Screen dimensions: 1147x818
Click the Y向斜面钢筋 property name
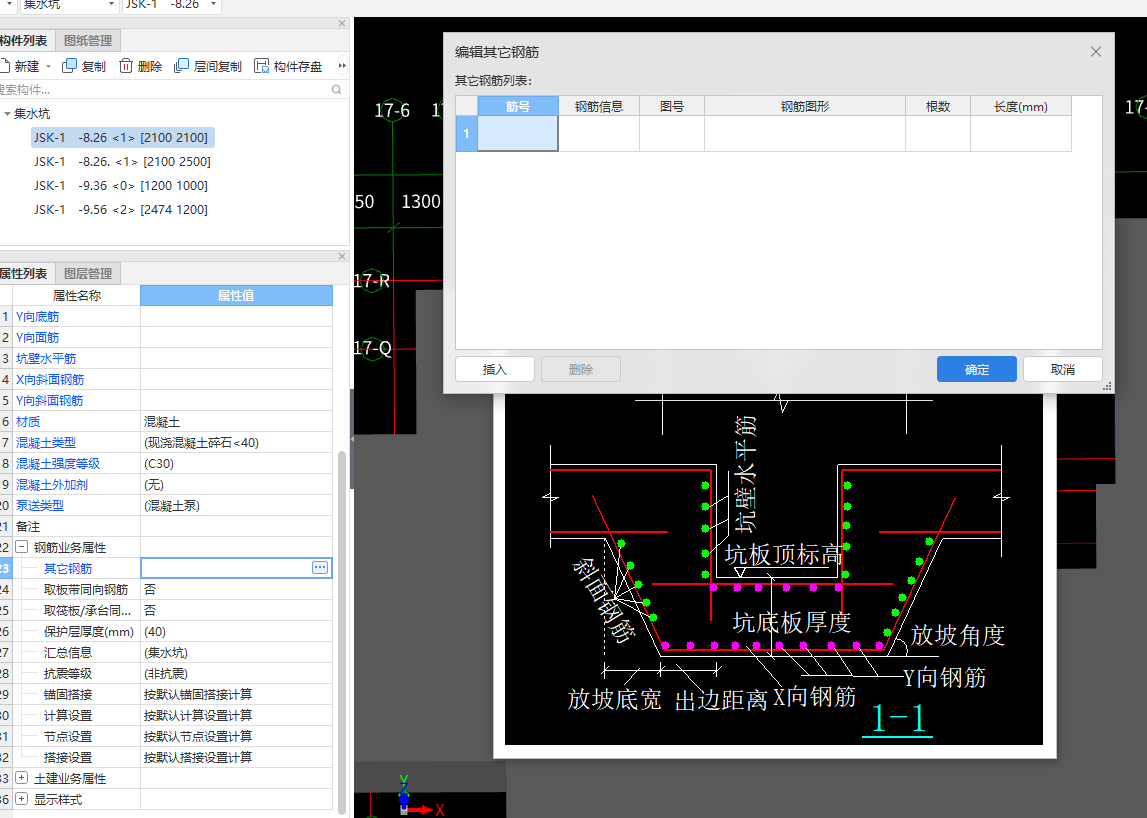click(x=50, y=401)
